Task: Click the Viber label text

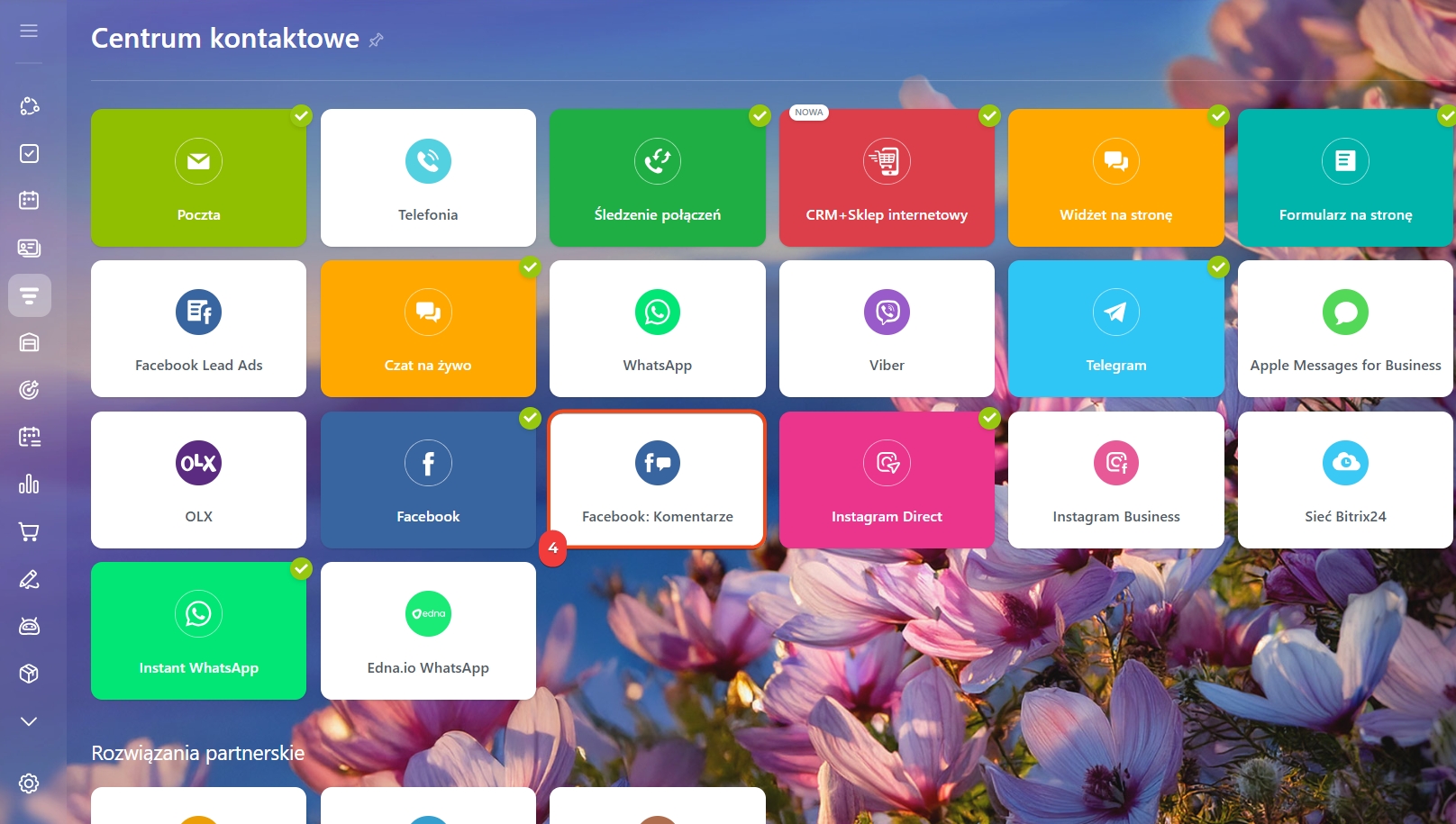Action: [887, 365]
